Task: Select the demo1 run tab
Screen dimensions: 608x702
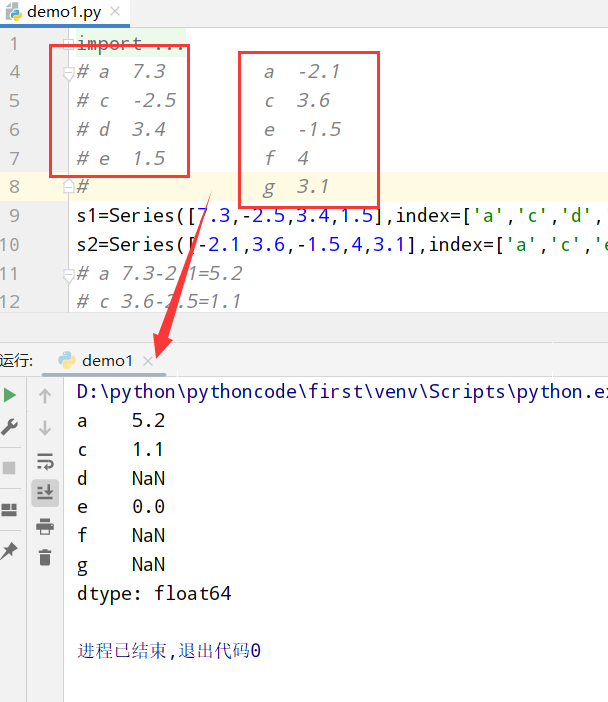Action: click(x=104, y=360)
